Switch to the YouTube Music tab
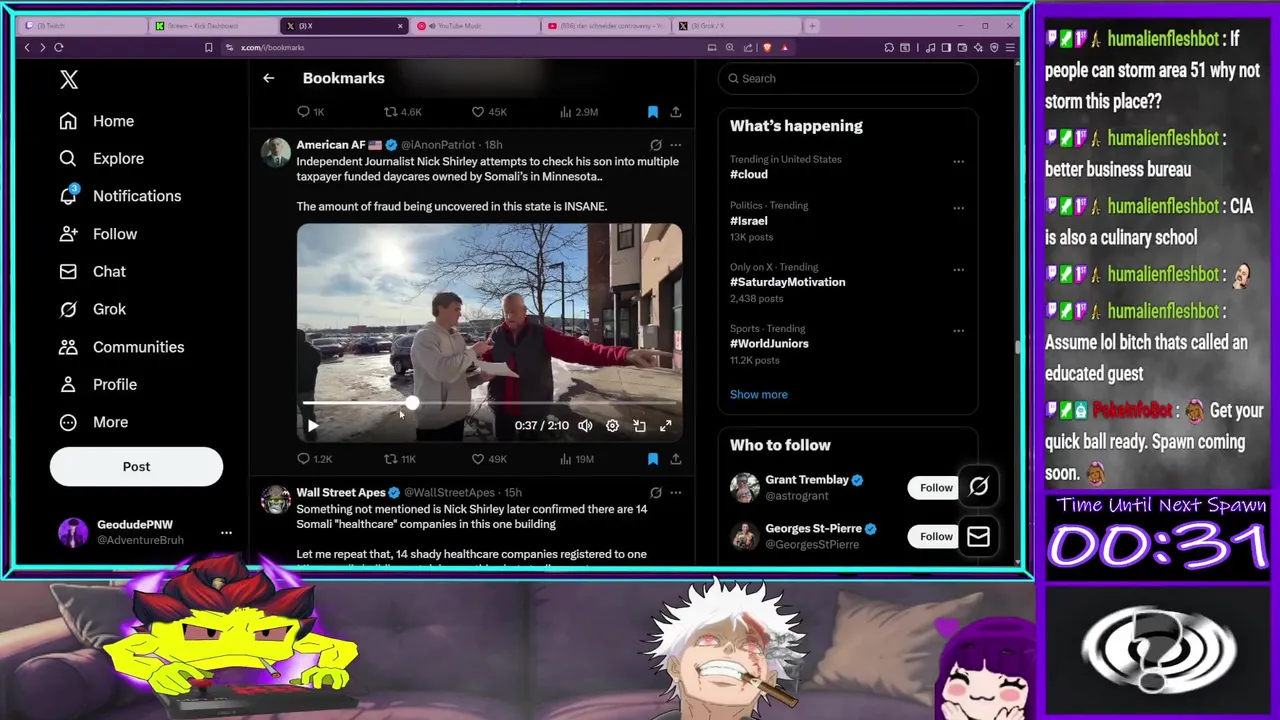The image size is (1280, 720). click(x=475, y=26)
